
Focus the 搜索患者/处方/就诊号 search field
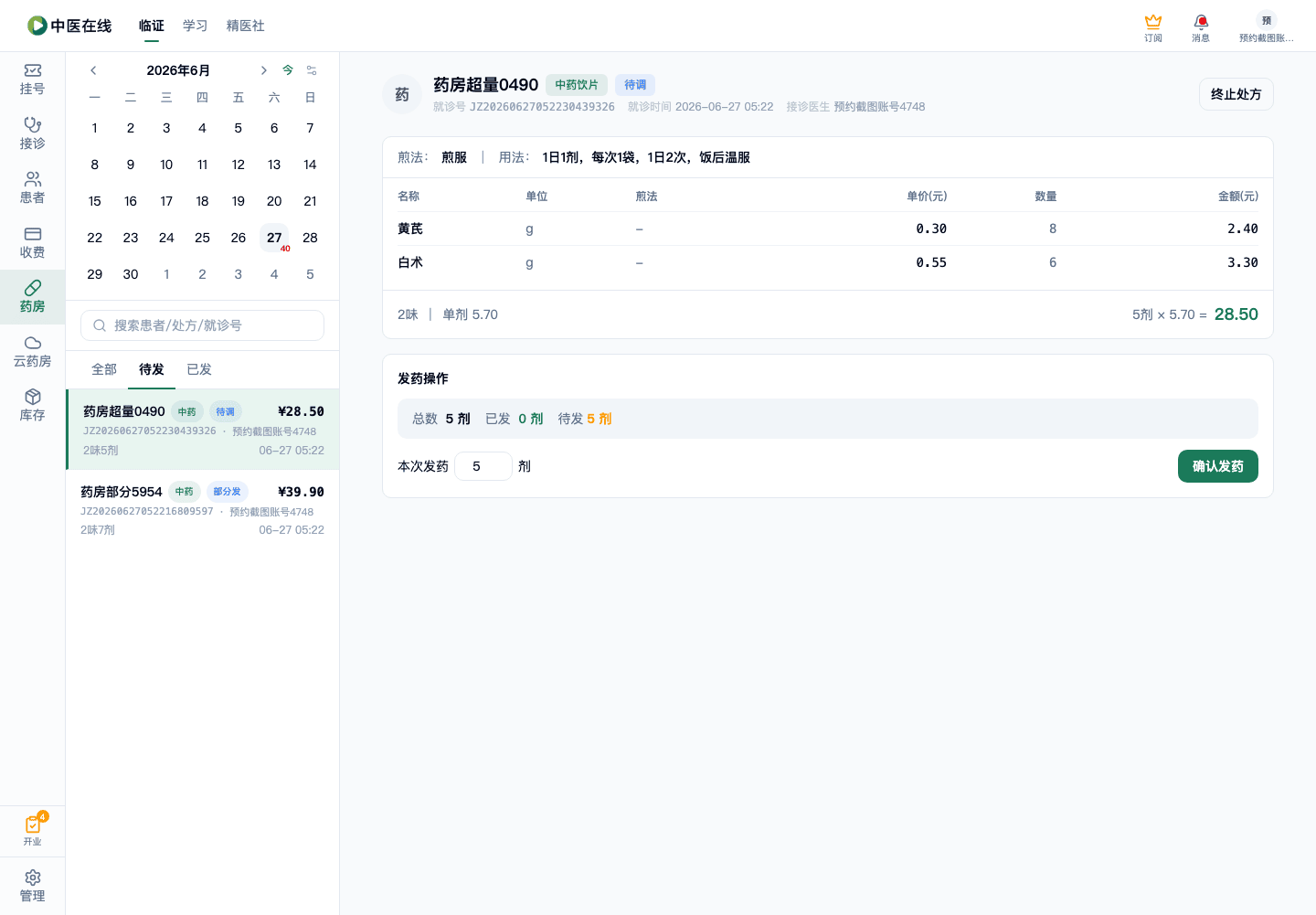[x=202, y=325]
